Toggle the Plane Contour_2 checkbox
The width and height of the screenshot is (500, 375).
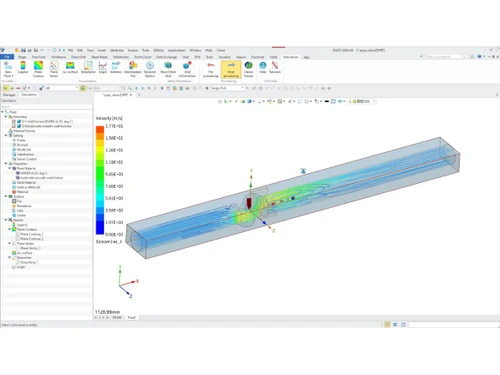click(18, 239)
